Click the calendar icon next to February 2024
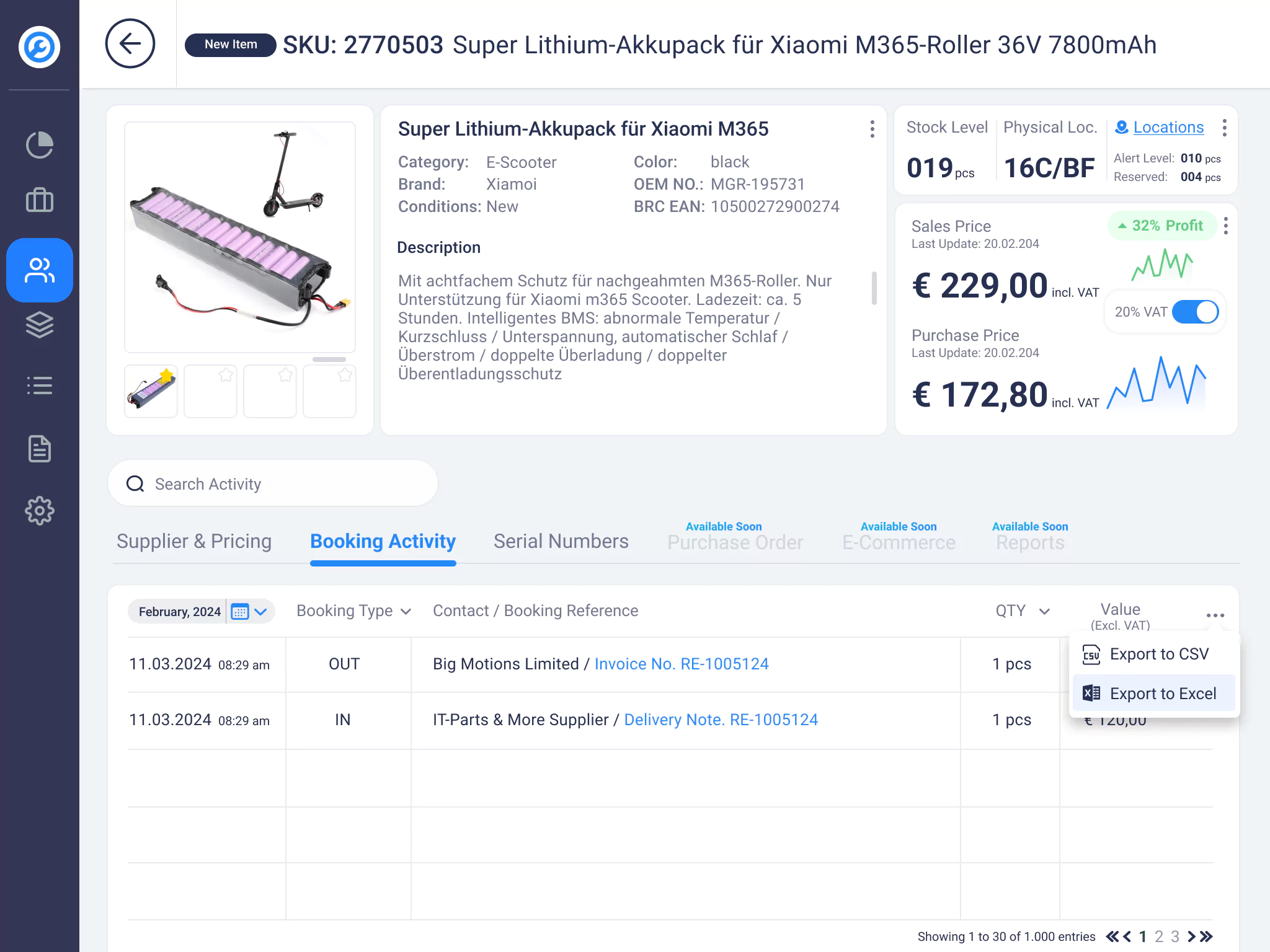The width and height of the screenshot is (1270, 952). [239, 611]
